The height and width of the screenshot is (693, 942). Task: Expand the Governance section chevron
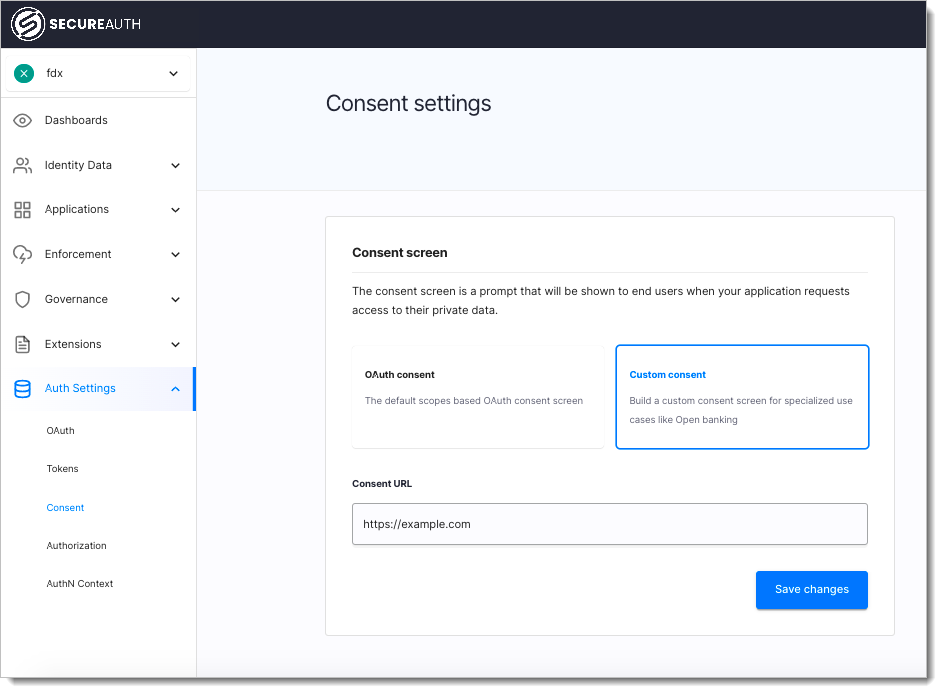click(175, 300)
